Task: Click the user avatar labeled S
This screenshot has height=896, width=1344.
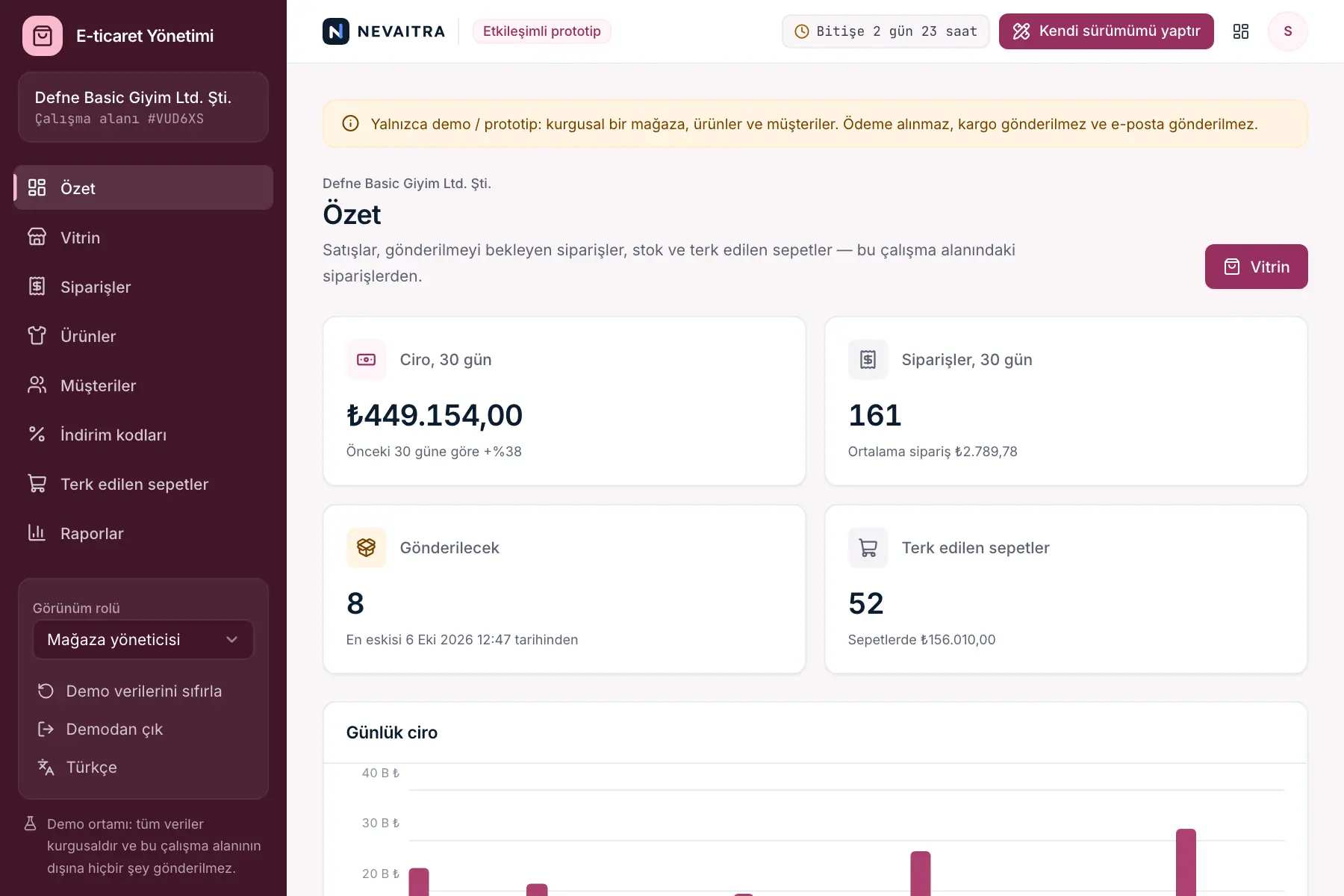Action: (x=1288, y=31)
